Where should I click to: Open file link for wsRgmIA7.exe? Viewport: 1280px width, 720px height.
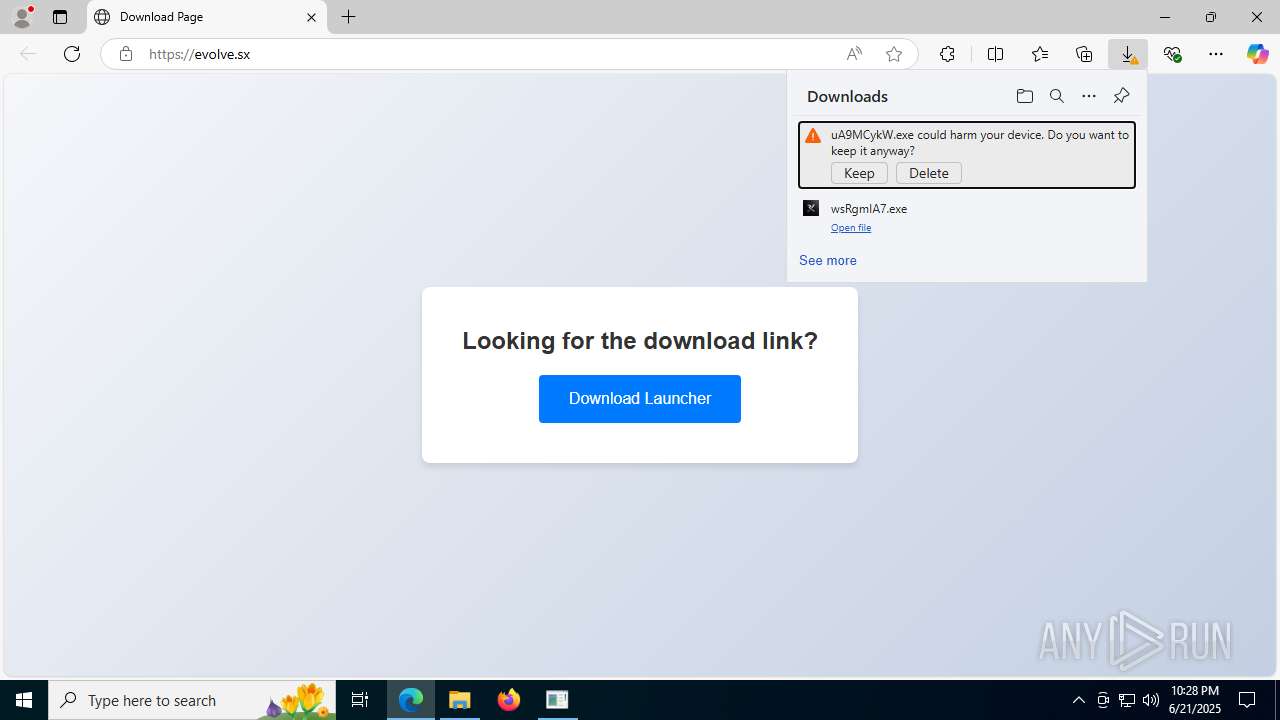click(x=851, y=228)
